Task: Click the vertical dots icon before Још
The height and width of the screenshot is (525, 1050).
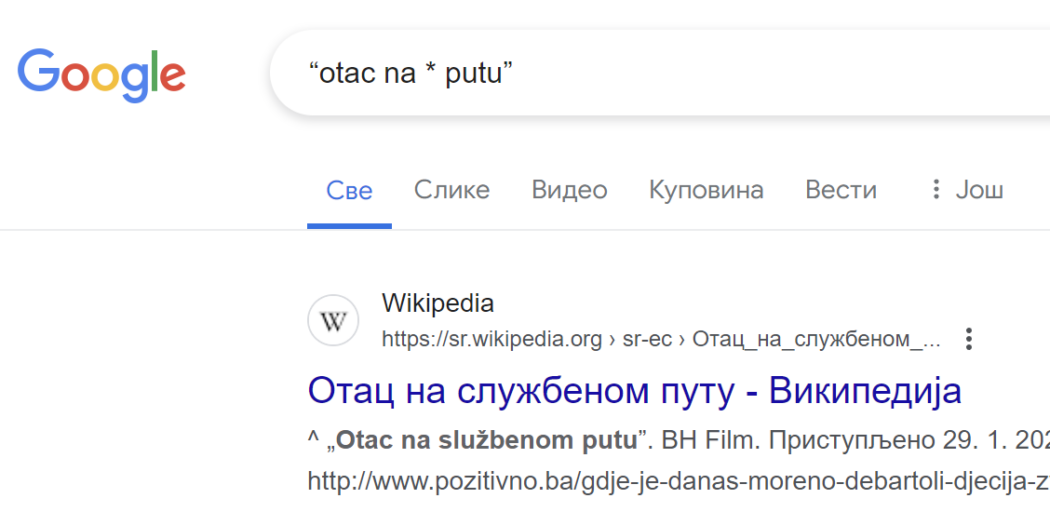Action: (937, 190)
